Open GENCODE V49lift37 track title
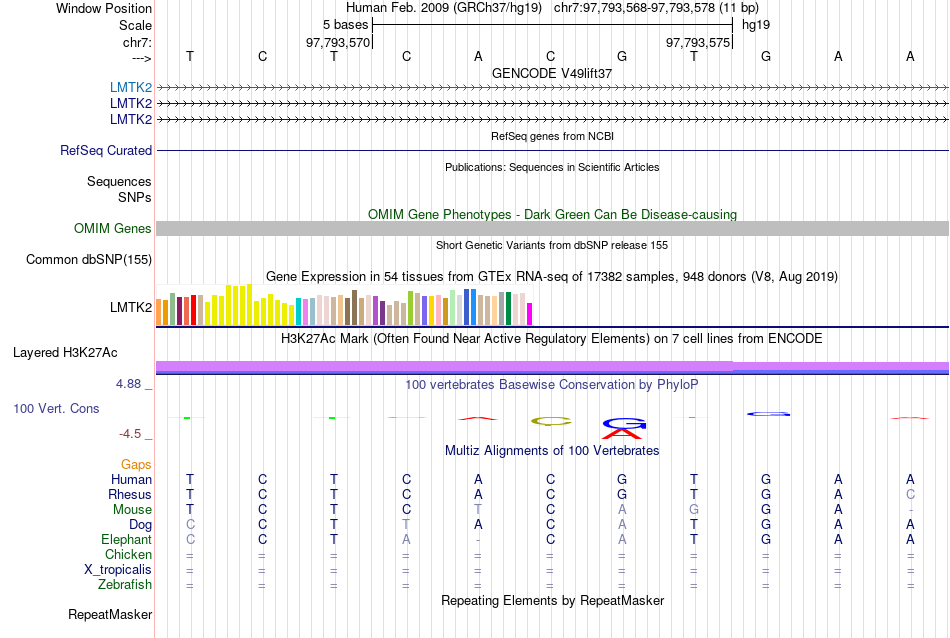 552,73
